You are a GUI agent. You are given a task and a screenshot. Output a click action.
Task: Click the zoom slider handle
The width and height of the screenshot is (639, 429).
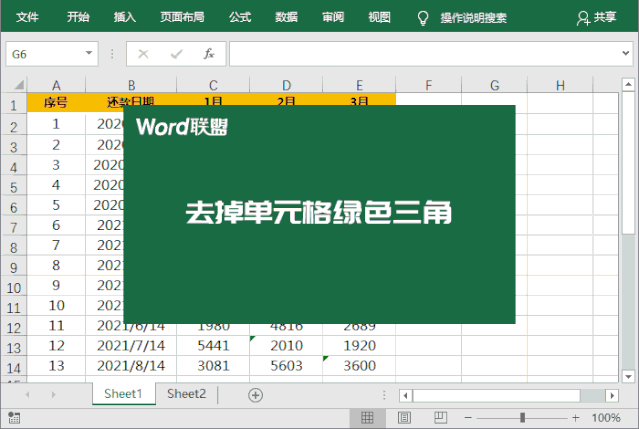click(522, 417)
